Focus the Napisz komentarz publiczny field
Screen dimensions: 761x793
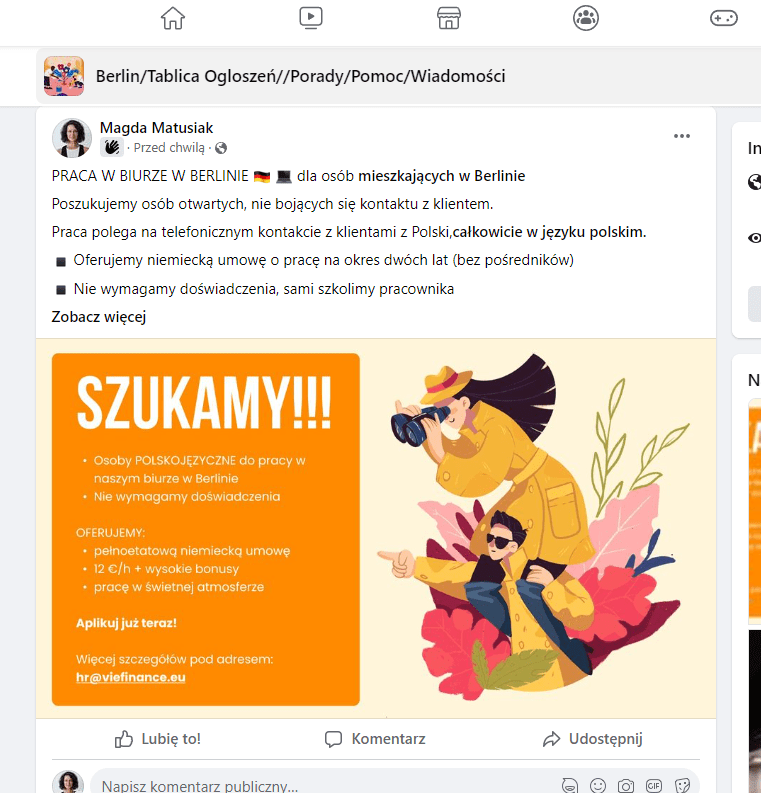(324, 785)
